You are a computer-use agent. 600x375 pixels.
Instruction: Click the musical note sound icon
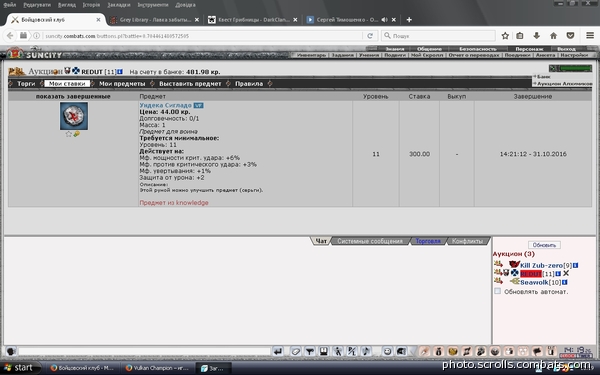[x=366, y=351]
